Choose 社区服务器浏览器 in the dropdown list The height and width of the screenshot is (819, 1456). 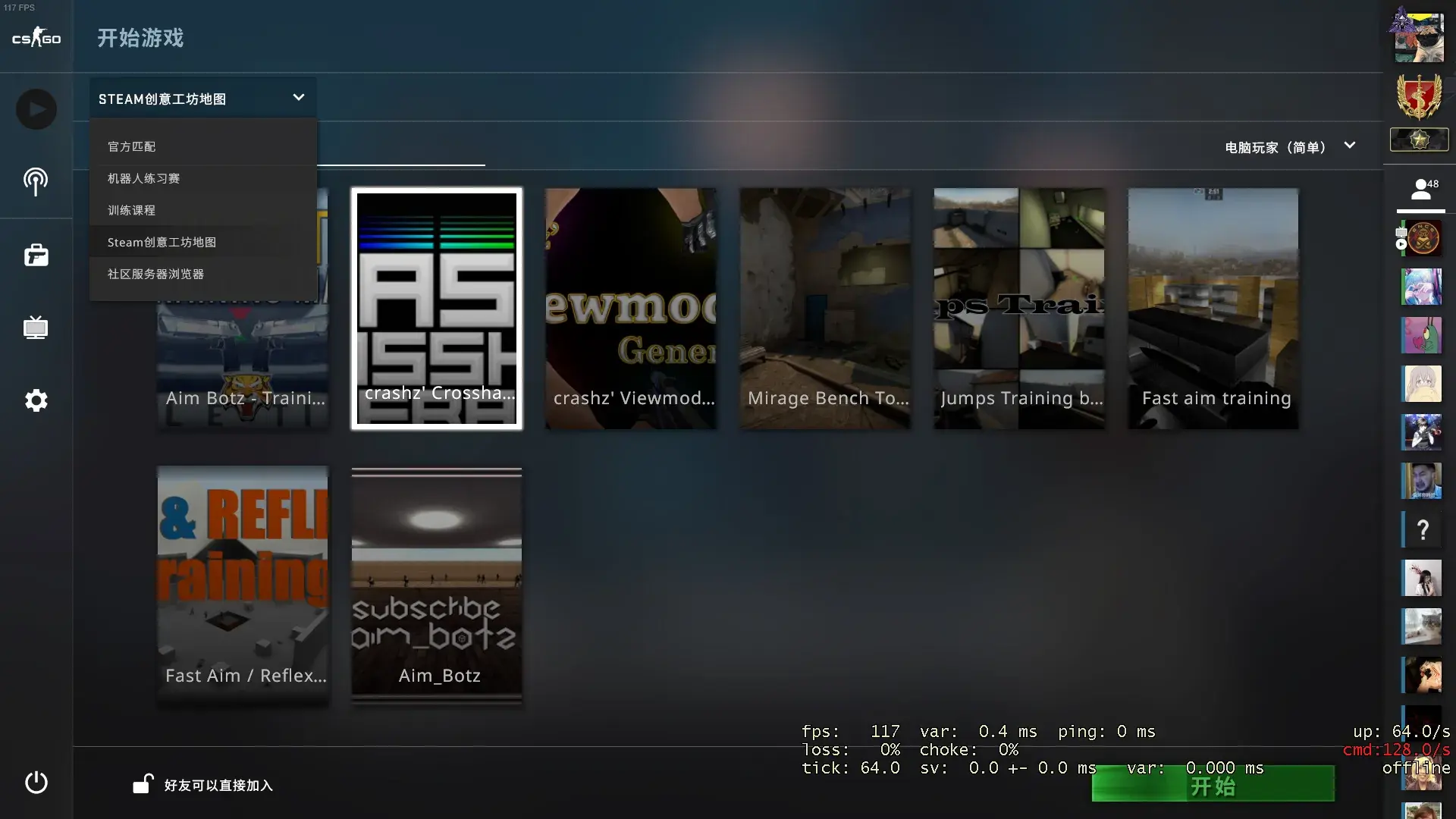tap(155, 274)
